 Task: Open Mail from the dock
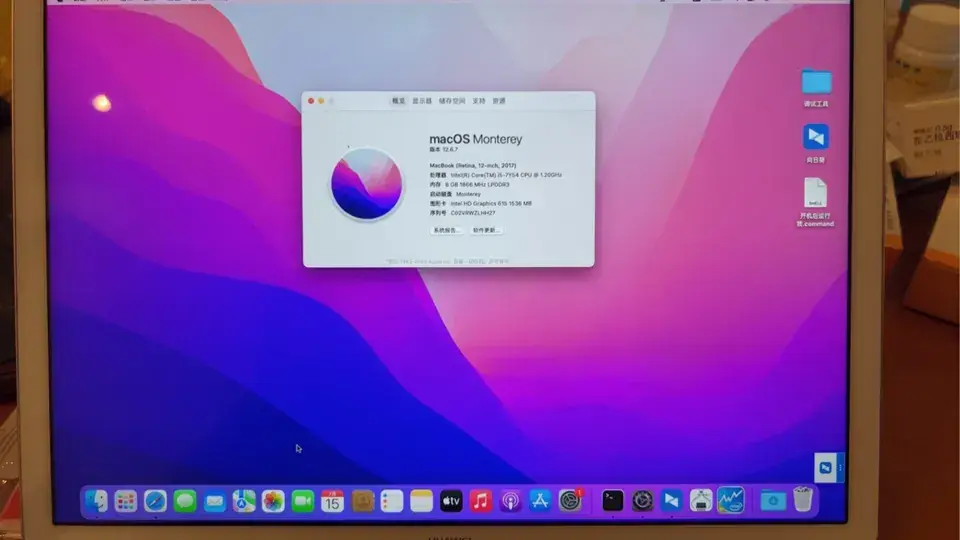(214, 501)
